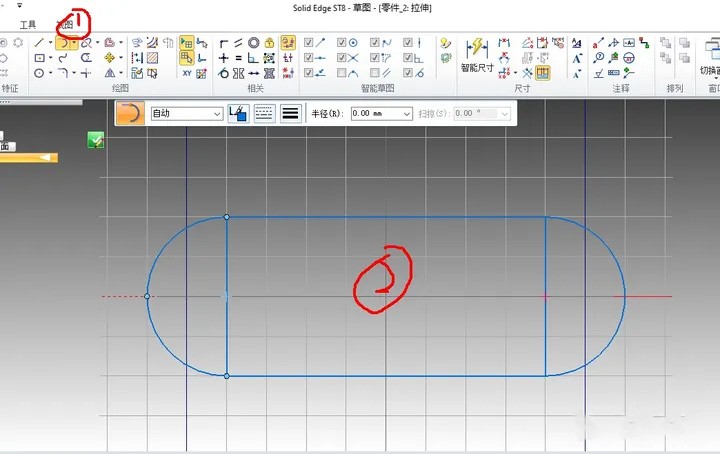Apply the Lock relationship
The height and width of the screenshot is (454, 720).
tap(269, 43)
